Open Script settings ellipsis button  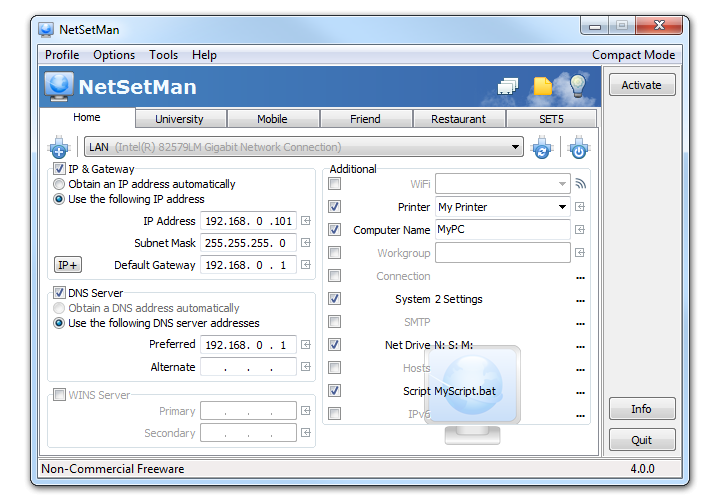pyautogui.click(x=580, y=393)
